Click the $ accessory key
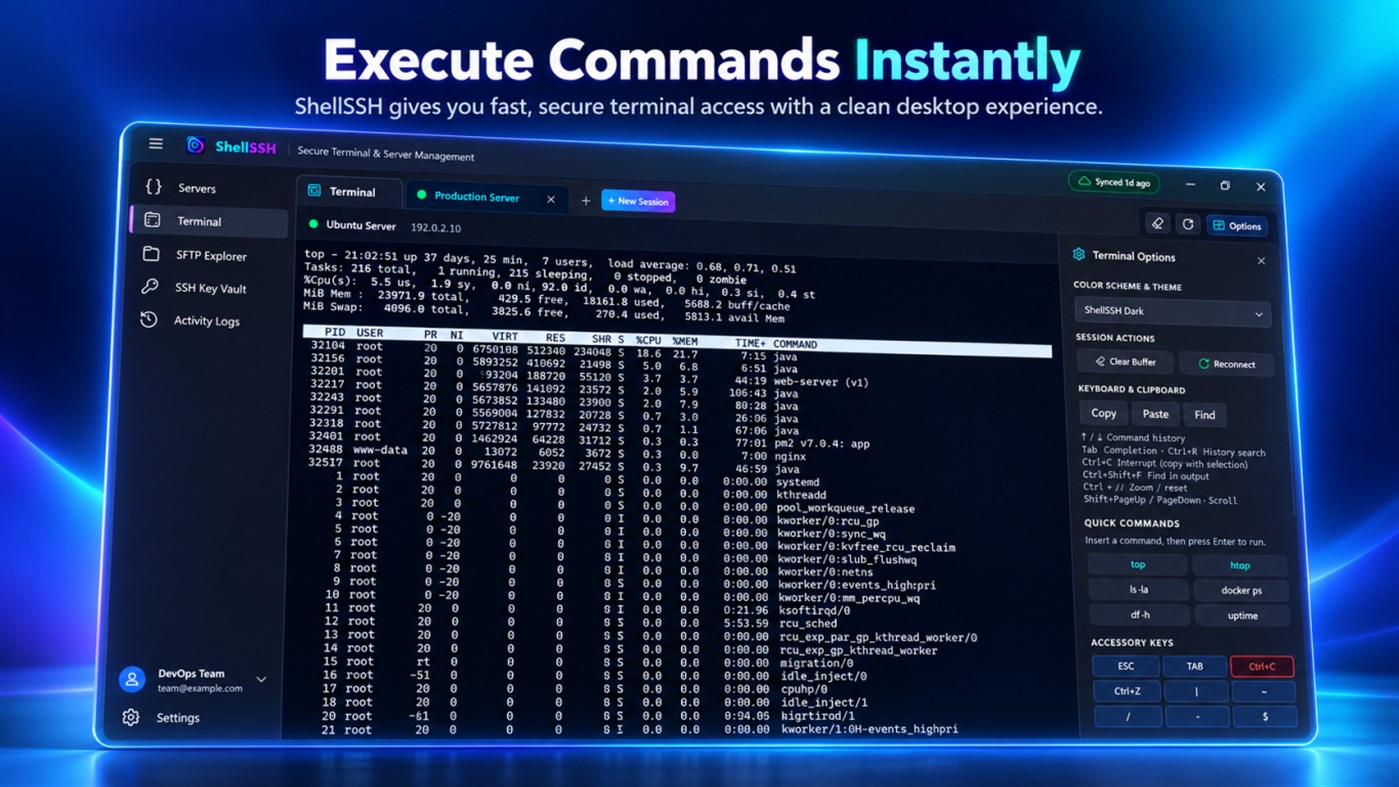Image resolution: width=1399 pixels, height=787 pixels. coord(1265,717)
